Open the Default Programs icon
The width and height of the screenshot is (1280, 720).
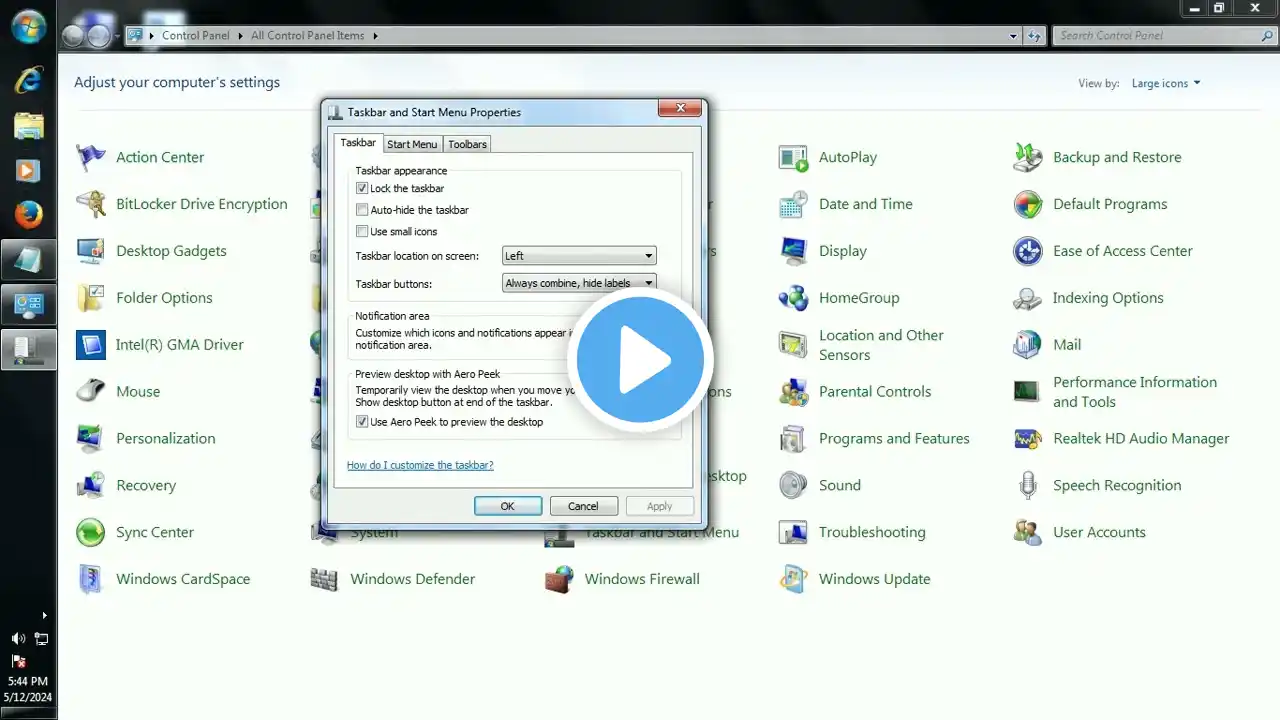[1027, 204]
